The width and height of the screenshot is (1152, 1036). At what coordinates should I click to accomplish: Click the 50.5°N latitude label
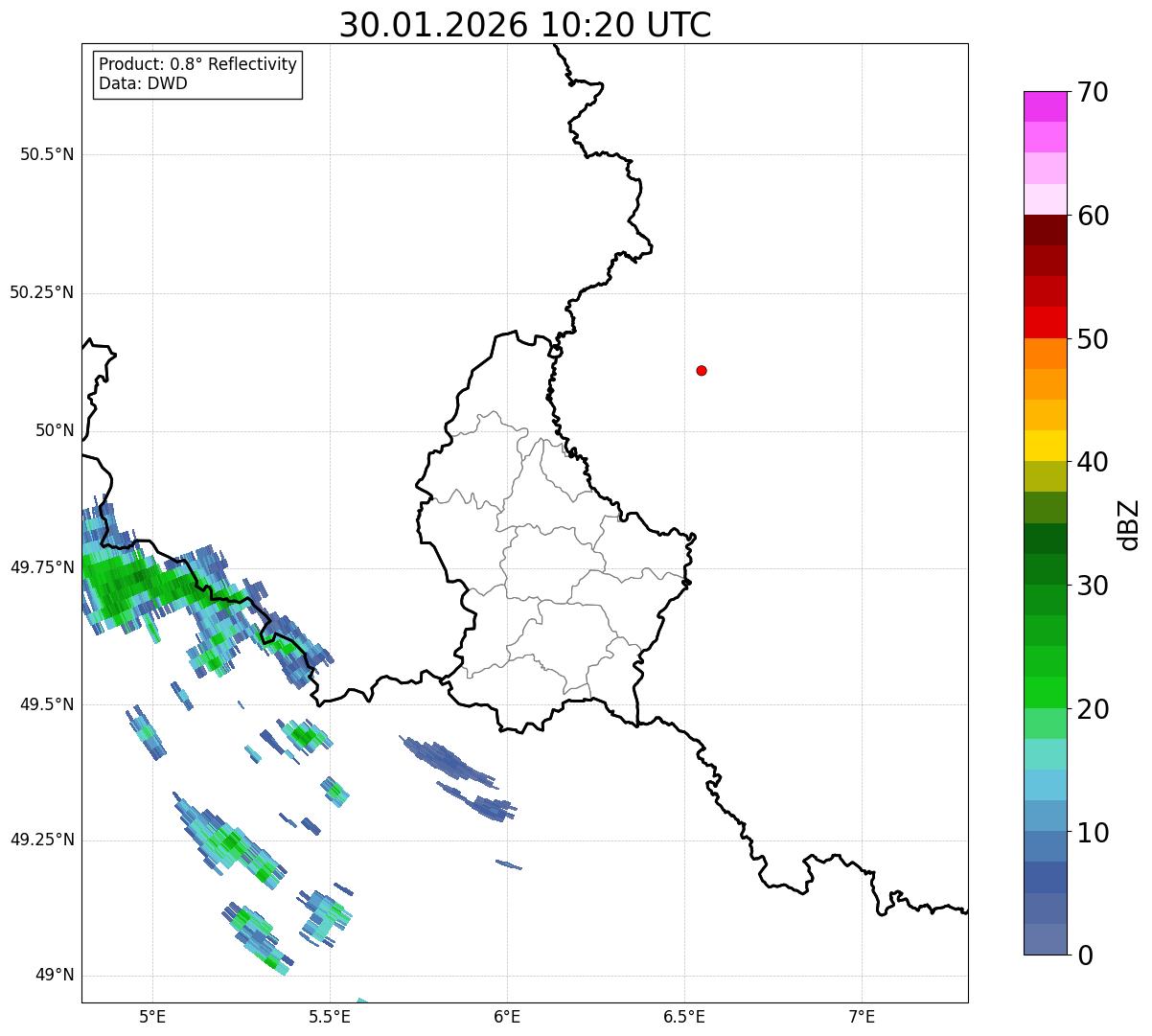[47, 154]
